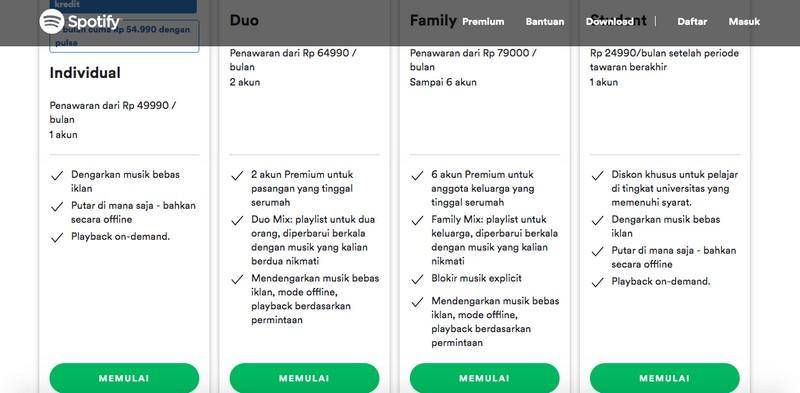Screen dimensions: 800x393
Task: Click Masuk to log in
Action: pyautogui.click(x=744, y=22)
